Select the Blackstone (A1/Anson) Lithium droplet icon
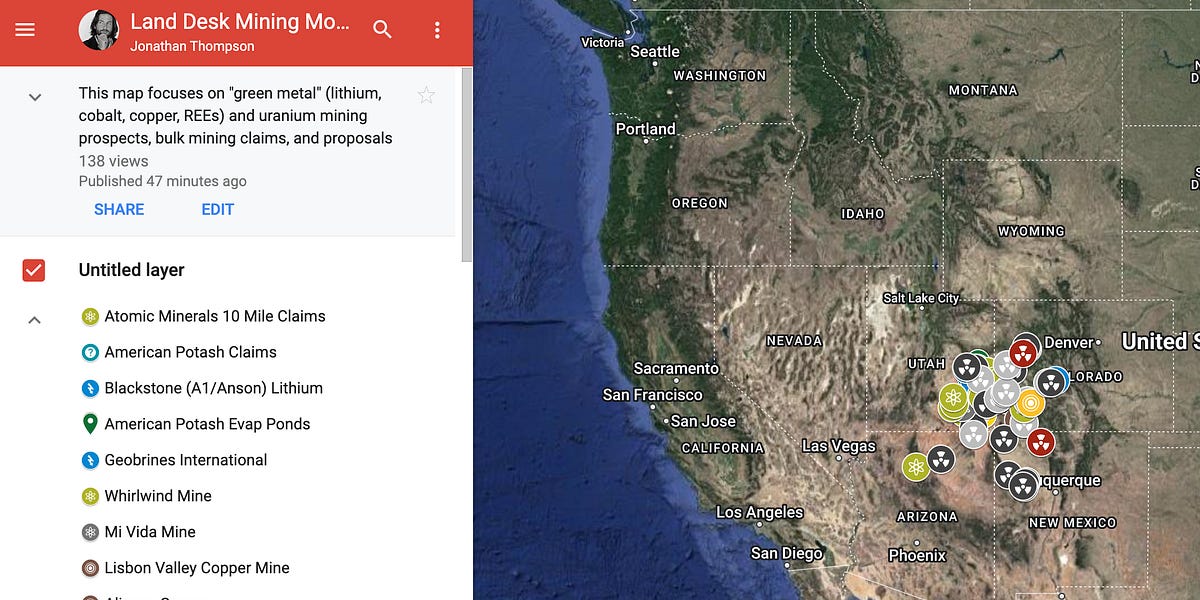 pyautogui.click(x=88, y=388)
